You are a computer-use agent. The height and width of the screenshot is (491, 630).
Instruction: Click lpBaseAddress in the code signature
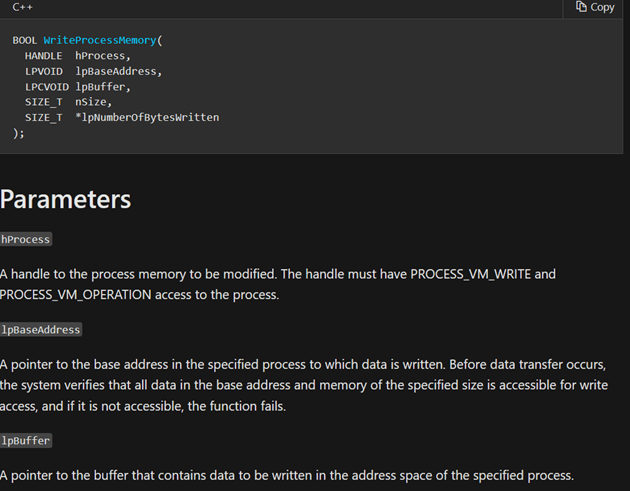(x=118, y=72)
